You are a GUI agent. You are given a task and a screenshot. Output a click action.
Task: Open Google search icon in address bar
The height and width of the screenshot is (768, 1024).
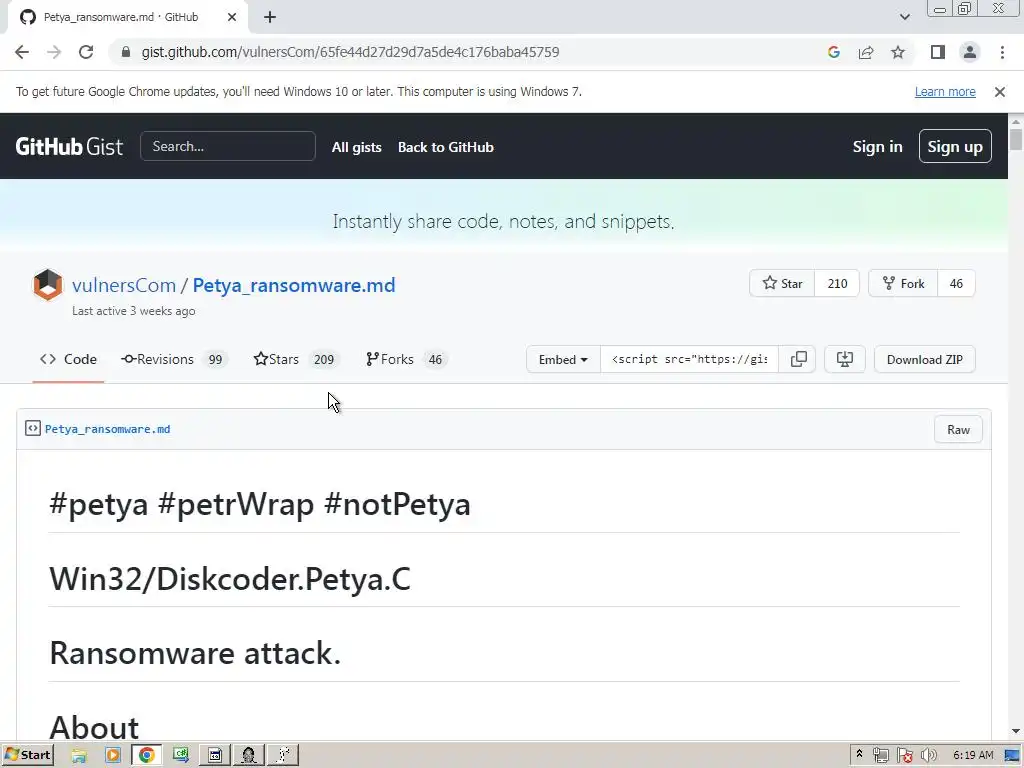833,52
